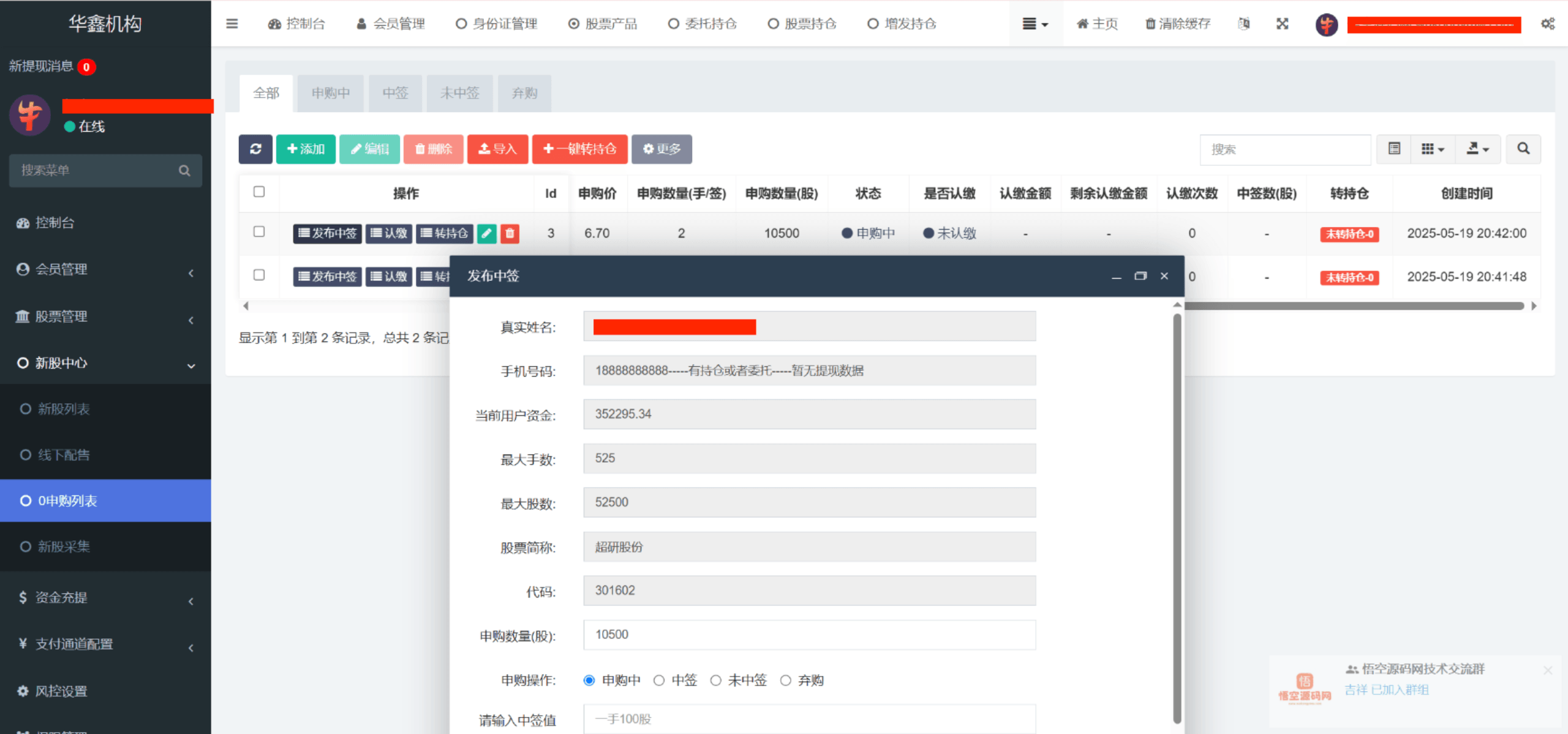Click the search magnifier icon above the table
1568x734 pixels.
[x=1523, y=149]
